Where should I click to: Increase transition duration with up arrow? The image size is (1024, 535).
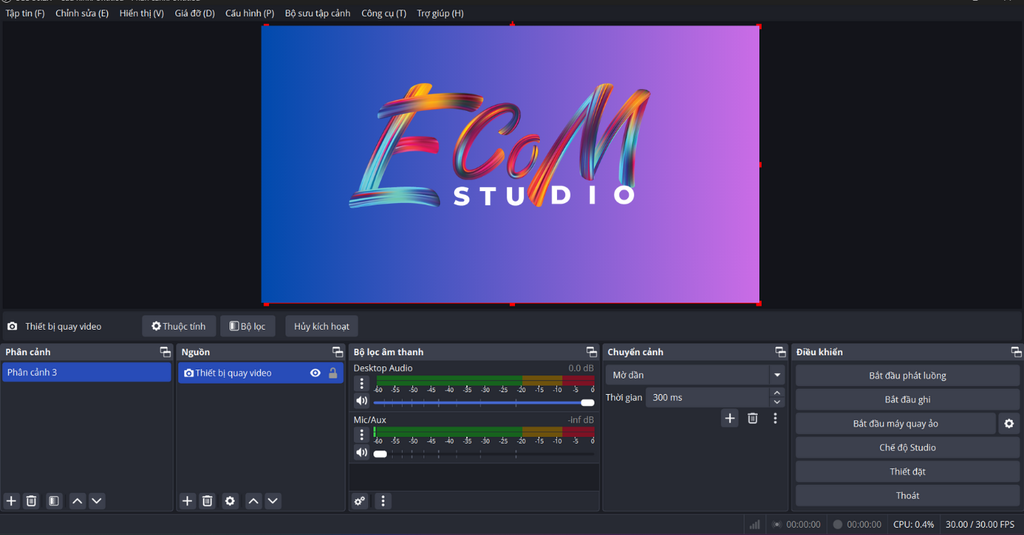pyautogui.click(x=777, y=393)
